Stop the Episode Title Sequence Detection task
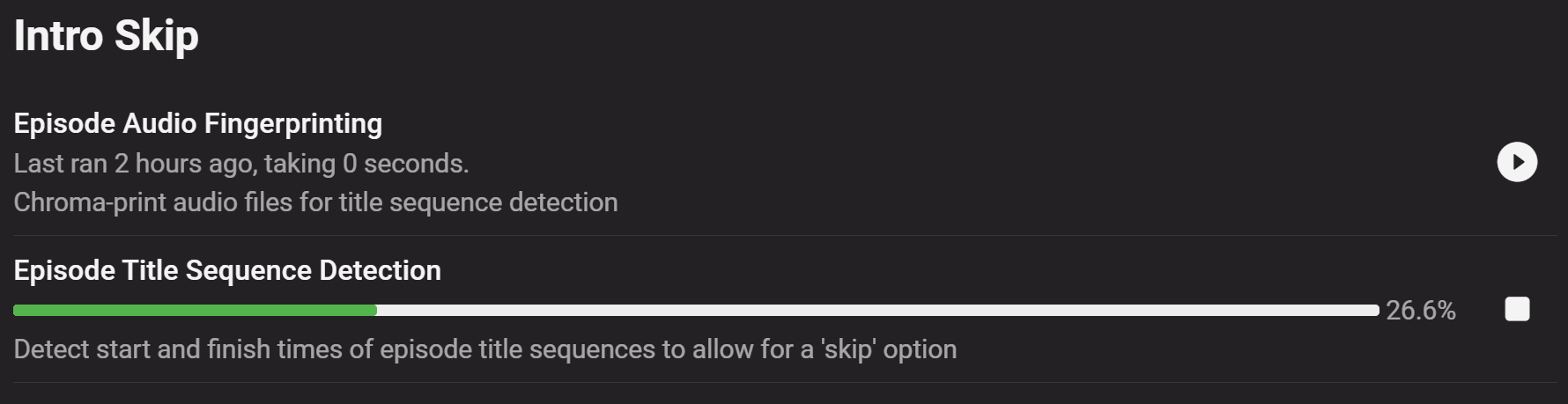This screenshot has height=404, width=1568. (x=1517, y=309)
